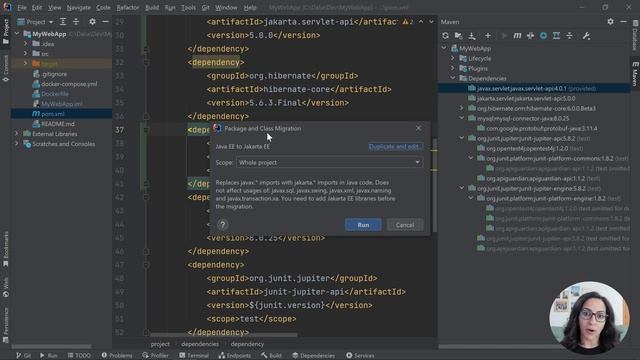Open the TODO tool window tab
Screen dimensions: 640x360
point(79,356)
